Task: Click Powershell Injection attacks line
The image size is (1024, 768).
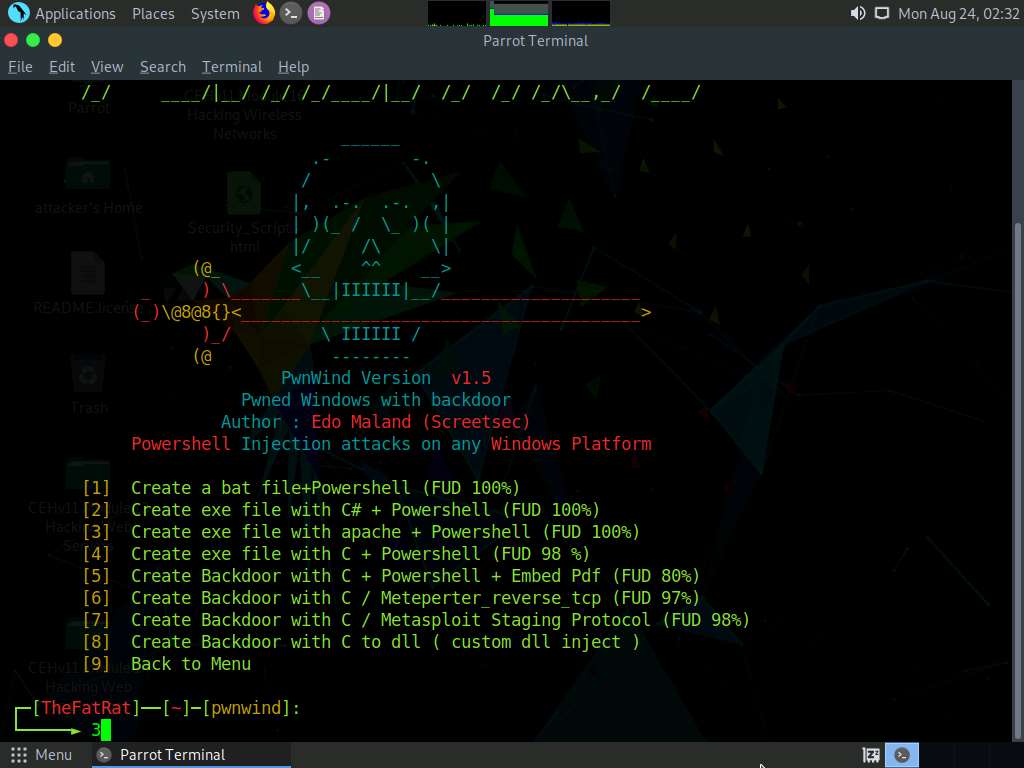Action: tap(391, 444)
